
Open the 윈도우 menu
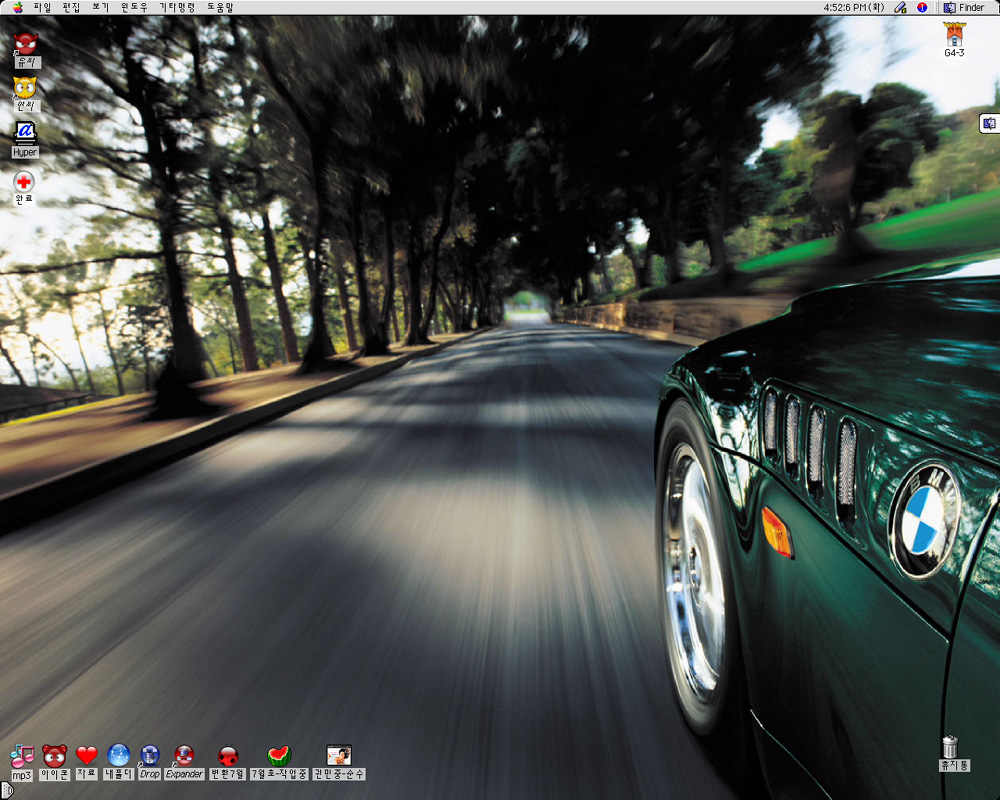[134, 7]
